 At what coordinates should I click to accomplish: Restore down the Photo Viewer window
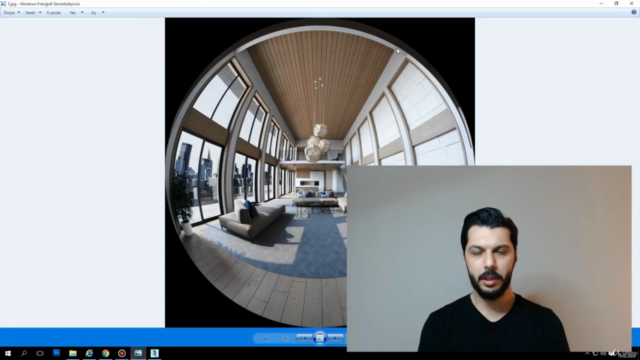point(616,3)
